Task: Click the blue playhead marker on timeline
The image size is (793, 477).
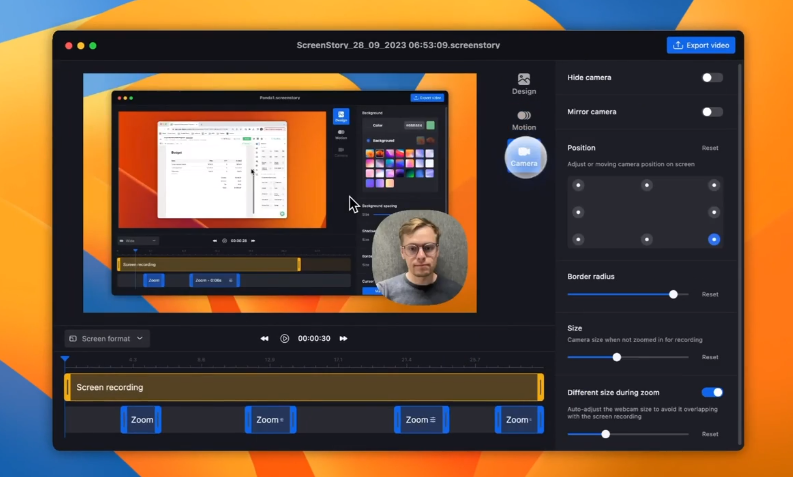Action: point(65,359)
